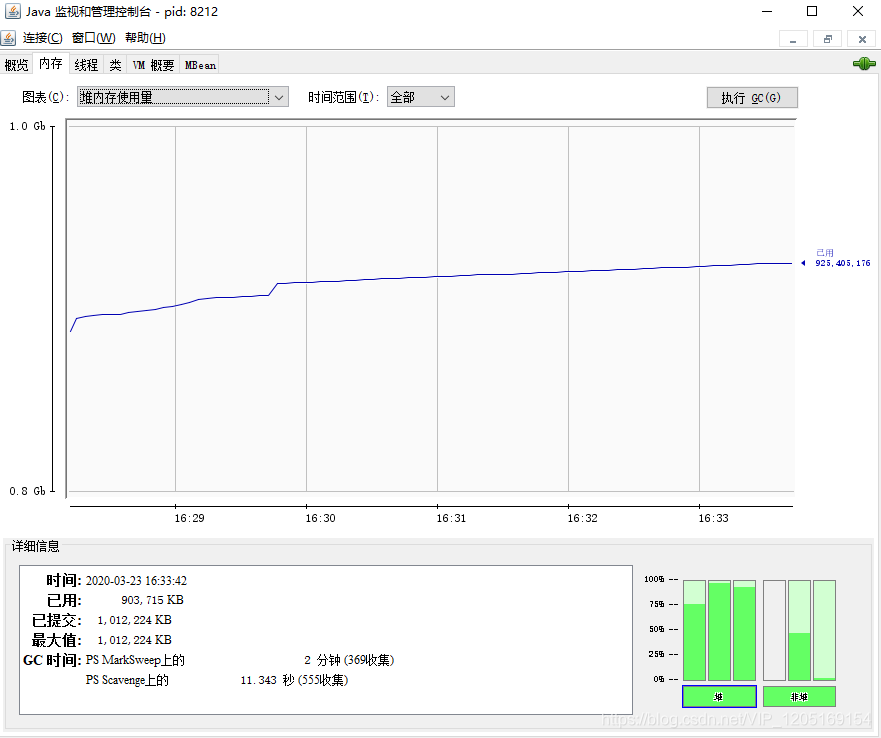Open the 帮助(H) menu
The height and width of the screenshot is (738, 881).
145,38
